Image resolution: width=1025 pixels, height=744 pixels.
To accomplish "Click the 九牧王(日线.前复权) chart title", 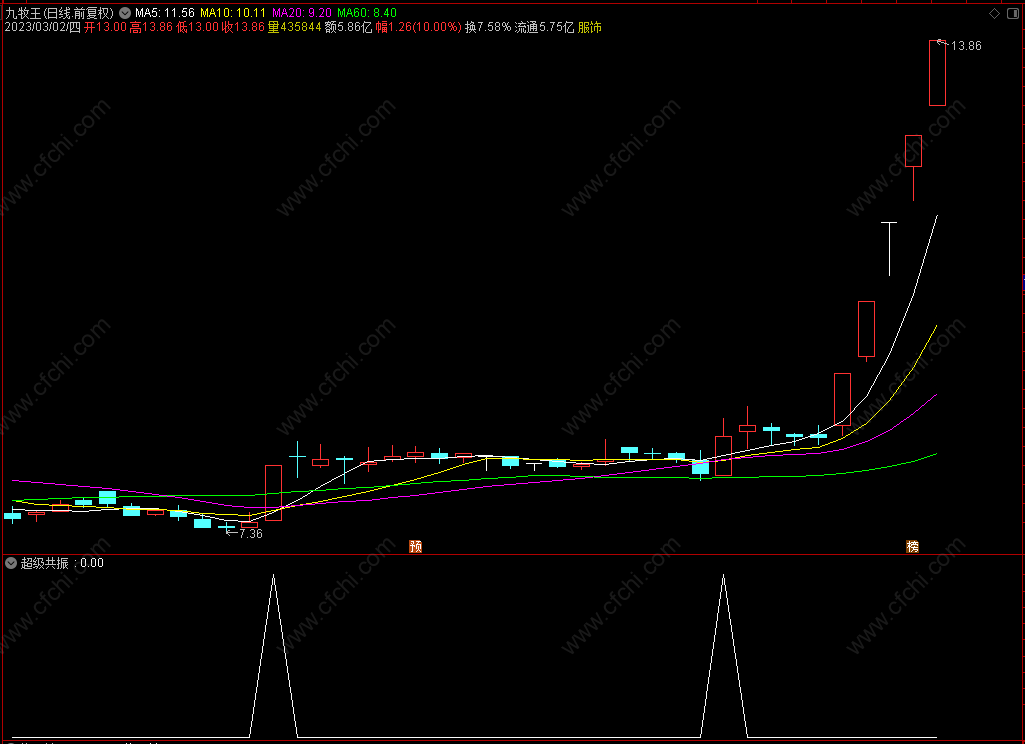I will click(59, 13).
